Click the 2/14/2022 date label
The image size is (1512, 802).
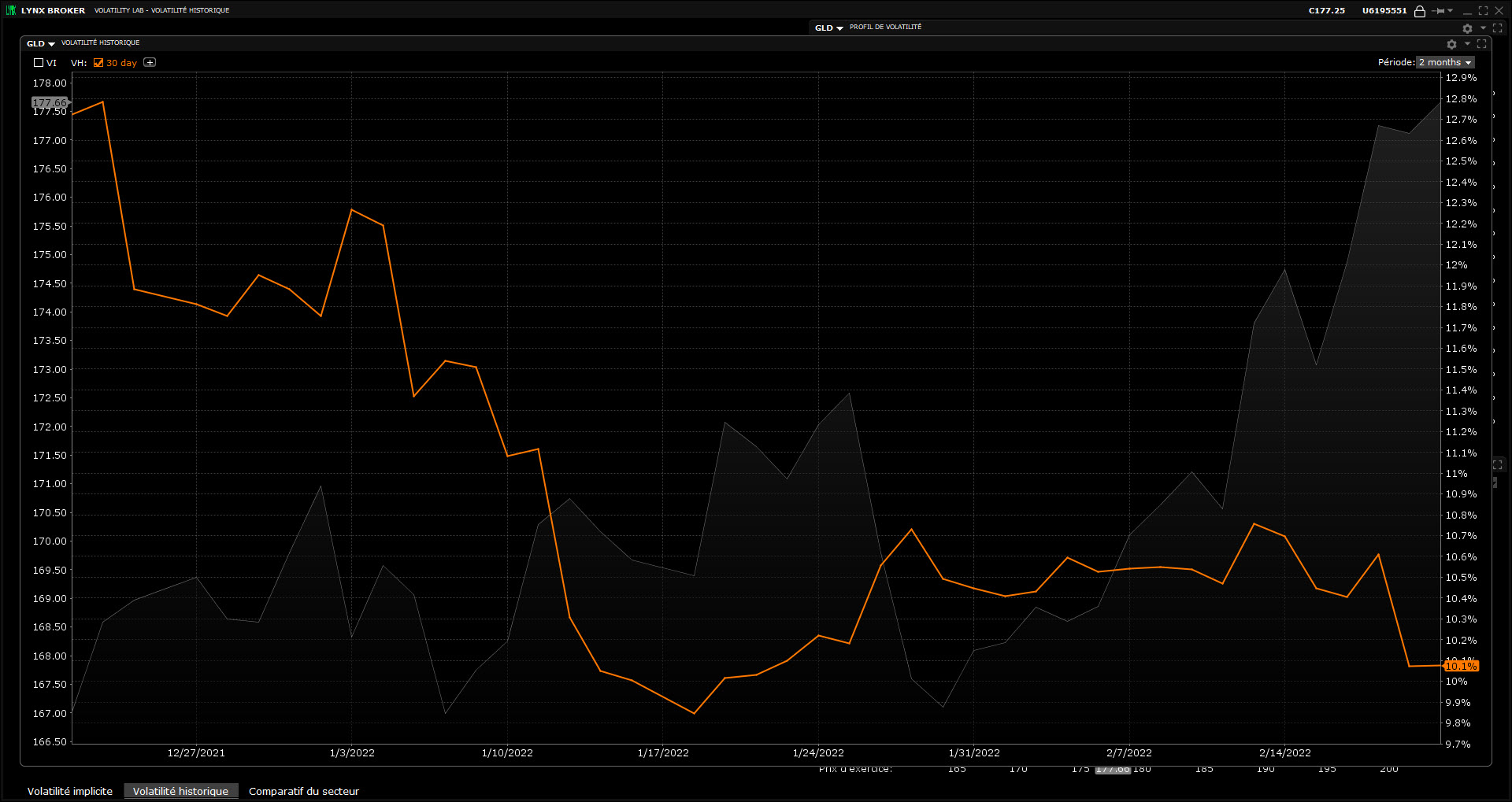tap(1285, 752)
